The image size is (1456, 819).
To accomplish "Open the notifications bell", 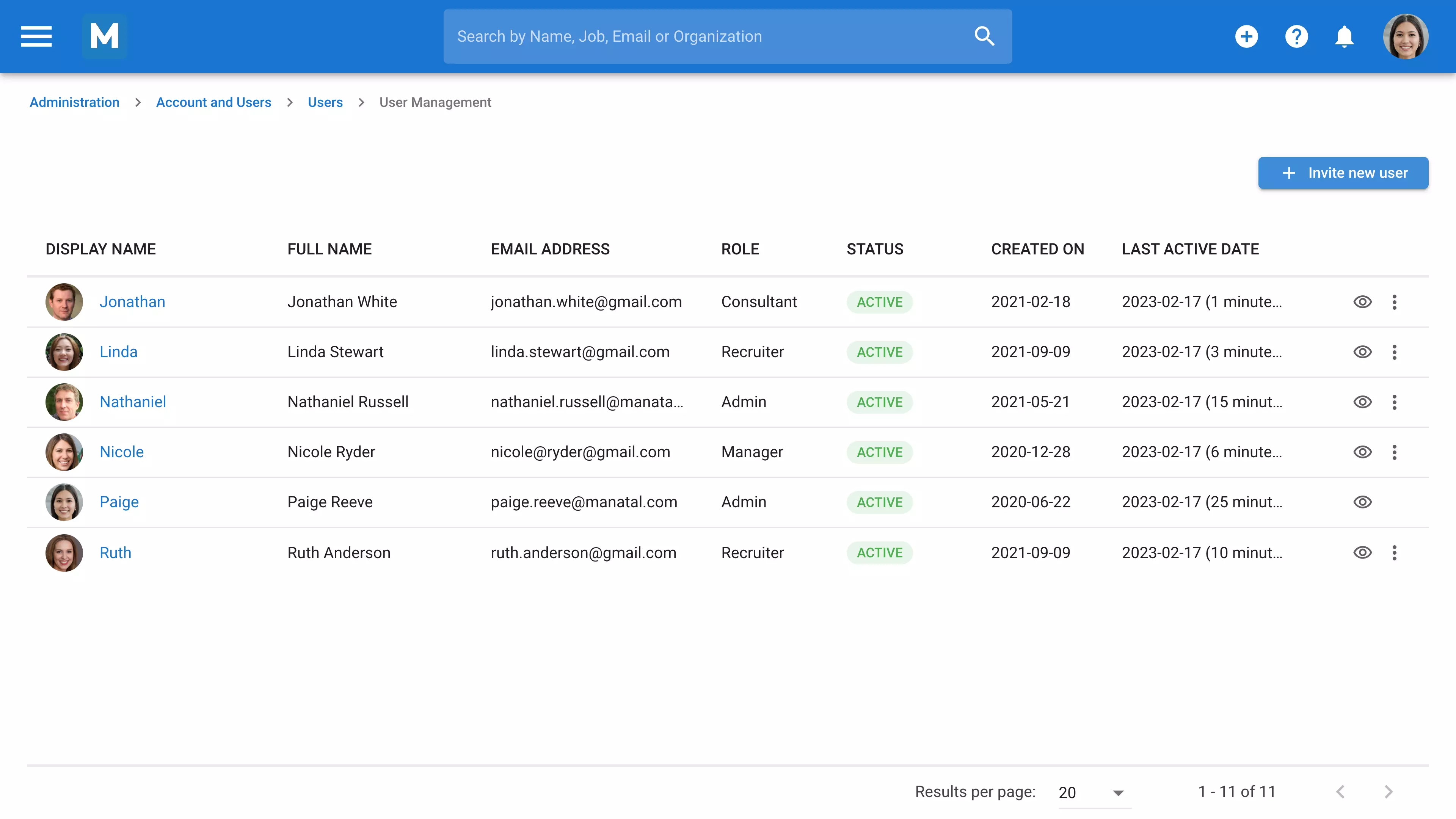I will tap(1345, 36).
